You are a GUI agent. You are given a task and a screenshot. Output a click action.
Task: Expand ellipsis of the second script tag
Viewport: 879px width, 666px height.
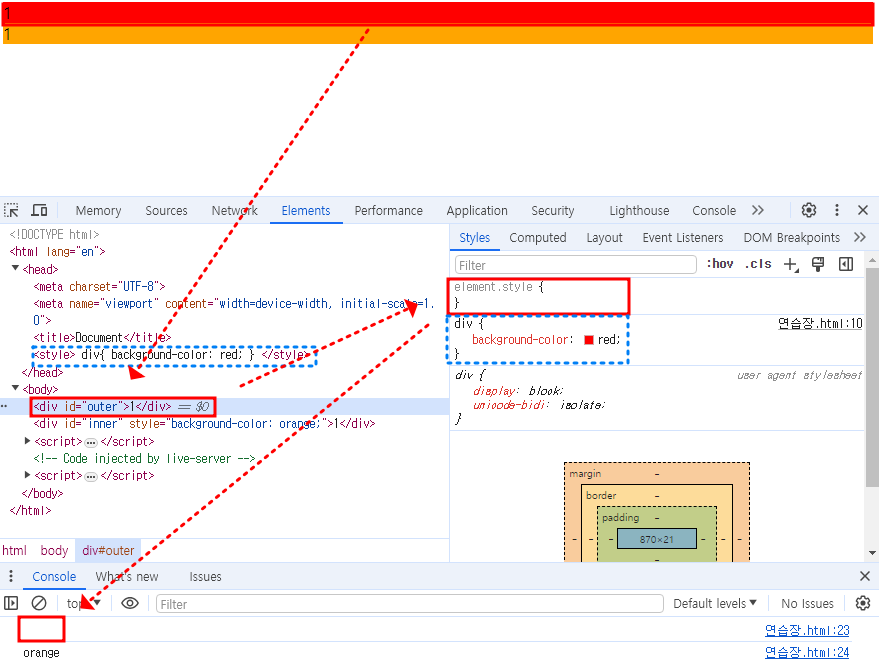(91, 477)
